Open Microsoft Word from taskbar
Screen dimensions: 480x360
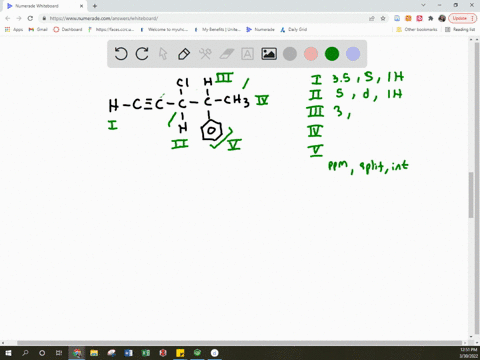(129, 353)
